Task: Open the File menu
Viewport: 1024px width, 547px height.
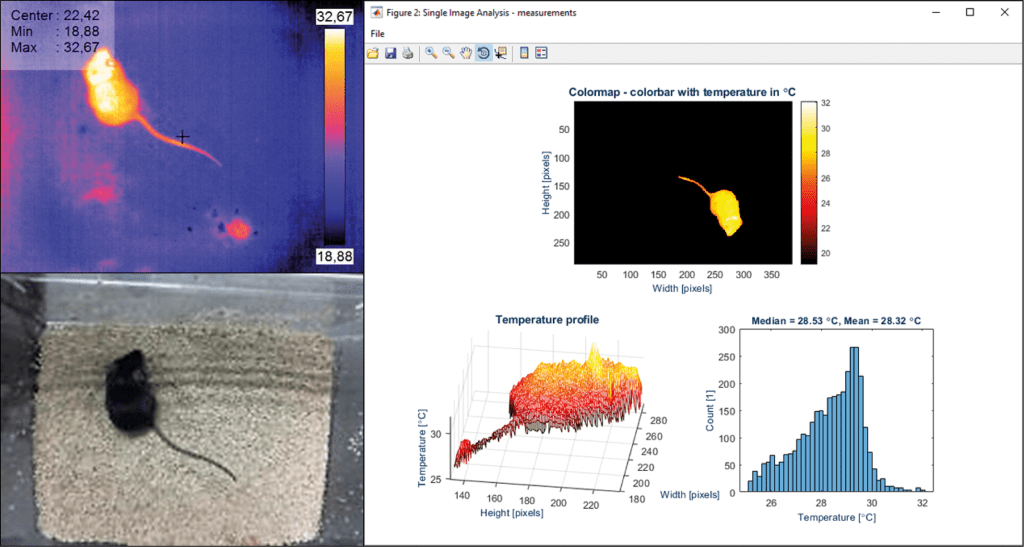Action: 377,34
